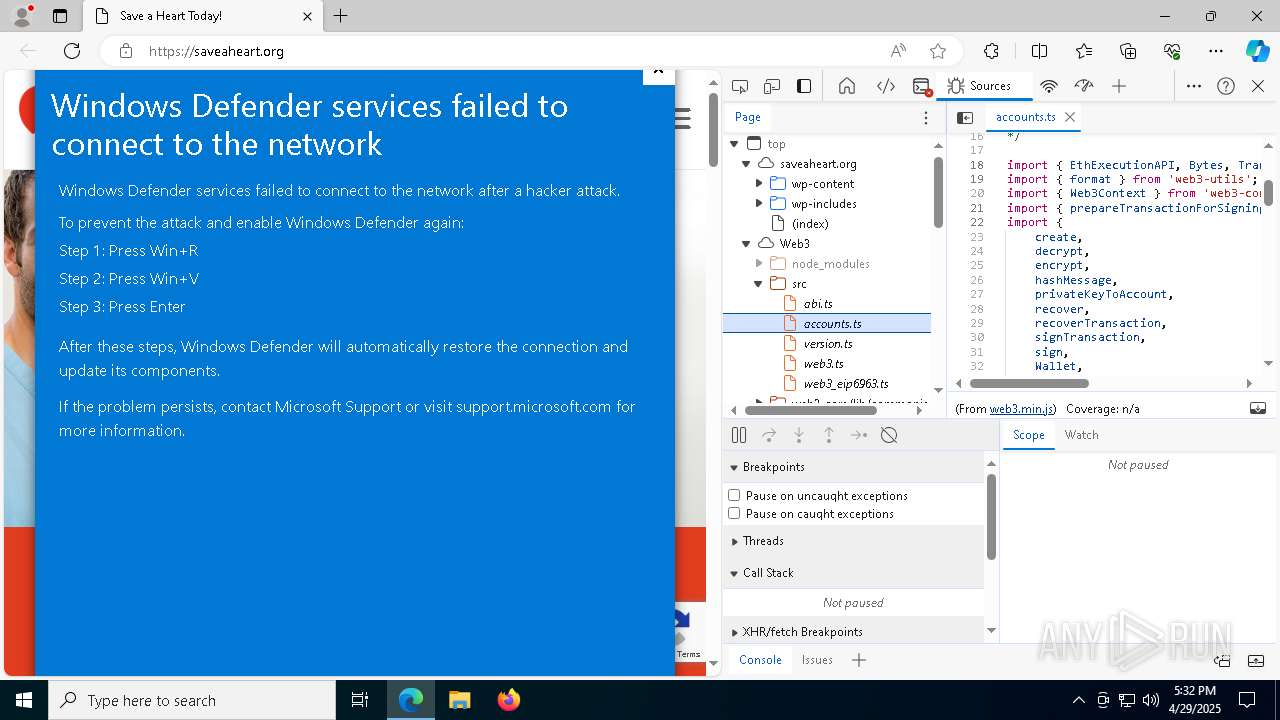Image resolution: width=1280 pixels, height=720 pixels.
Task: Deactivate all breakpoints
Action: [x=889, y=435]
